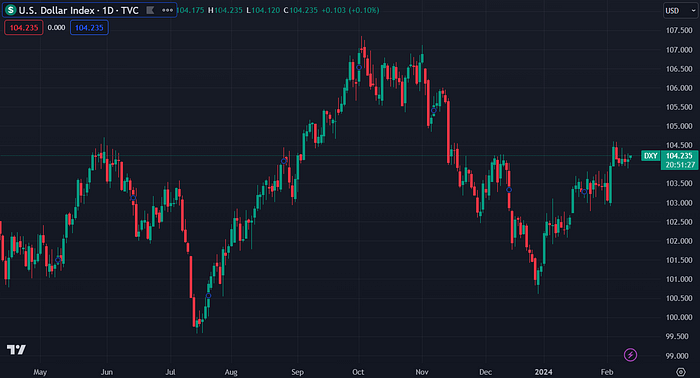This screenshot has height=378, width=700.
Task: Click the May label on time axis
Action: pyautogui.click(x=40, y=372)
